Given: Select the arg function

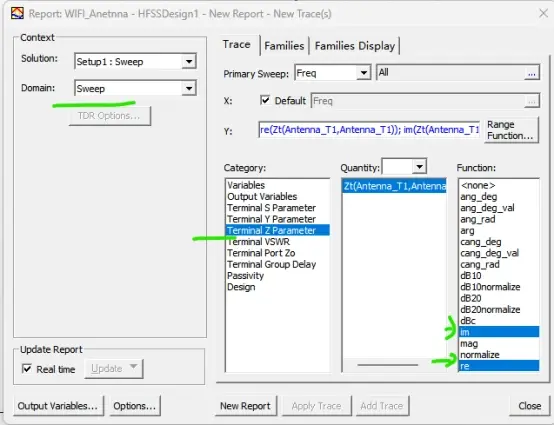Looking at the screenshot, I should click(467, 230).
